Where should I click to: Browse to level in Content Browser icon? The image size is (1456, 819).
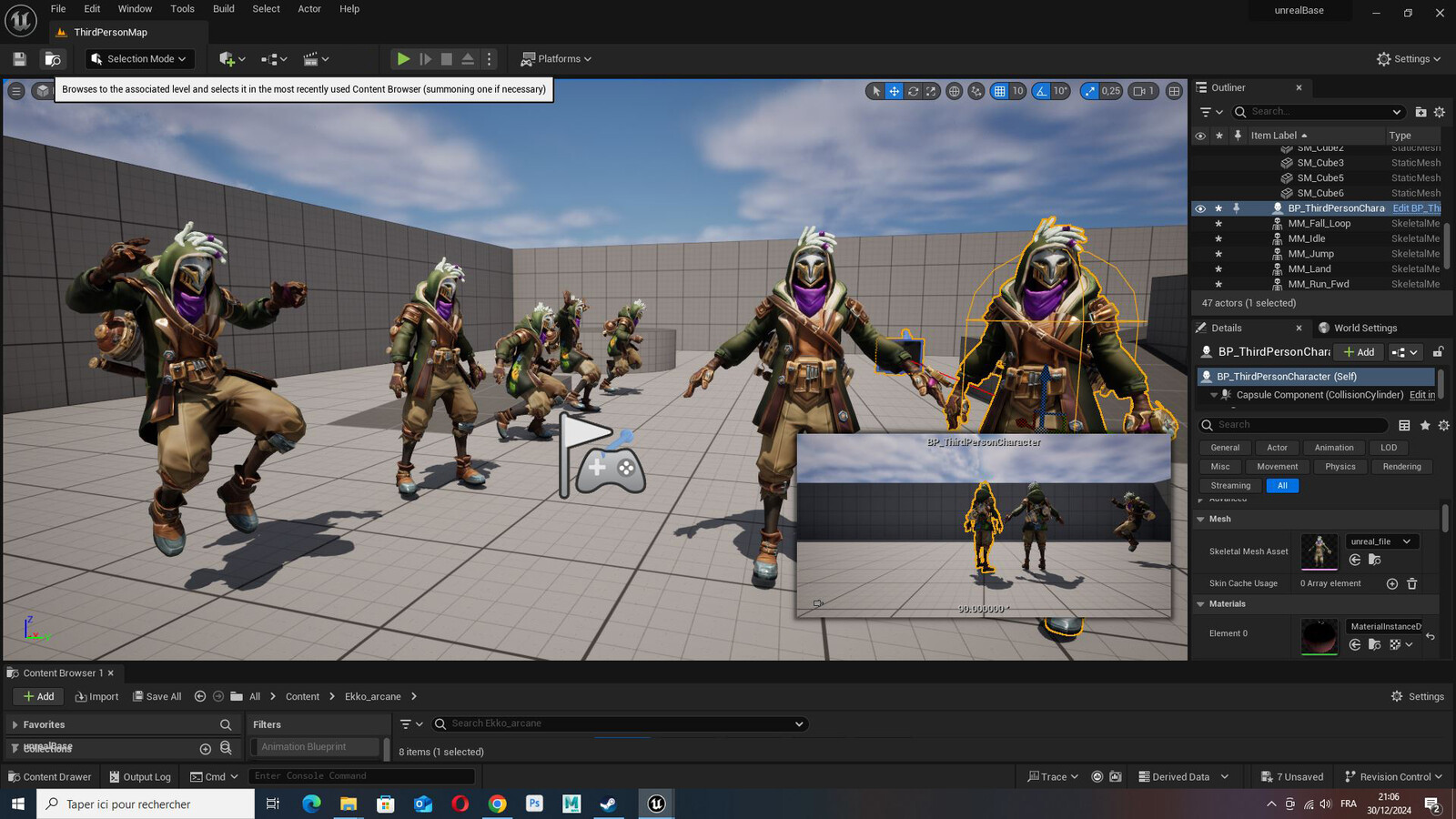[53, 59]
